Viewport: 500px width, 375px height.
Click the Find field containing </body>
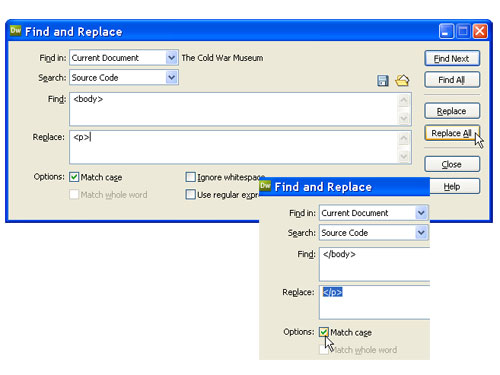pos(374,264)
